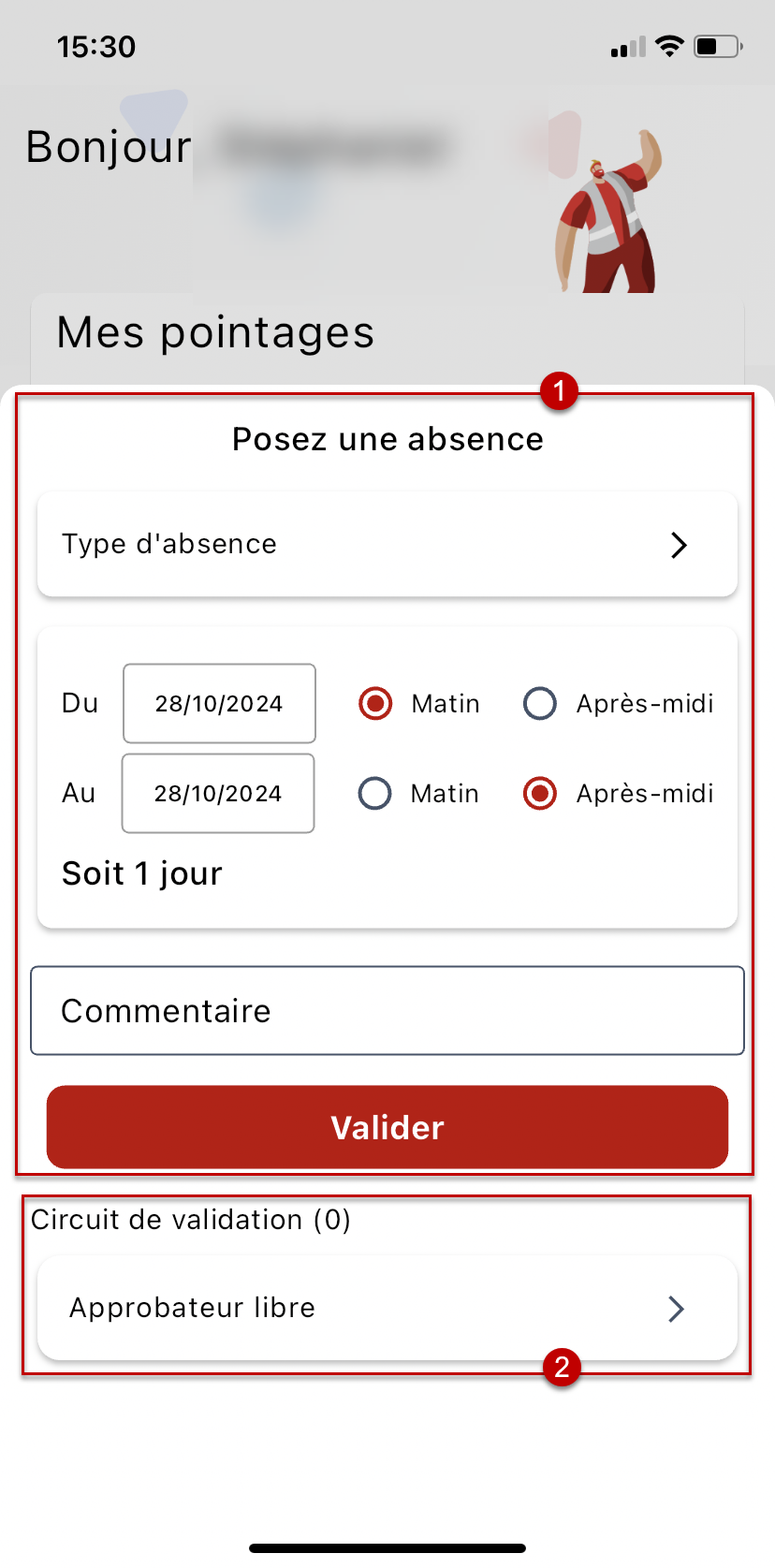Select Après-midi for the Au end date
The image size is (775, 1568).
click(x=540, y=794)
